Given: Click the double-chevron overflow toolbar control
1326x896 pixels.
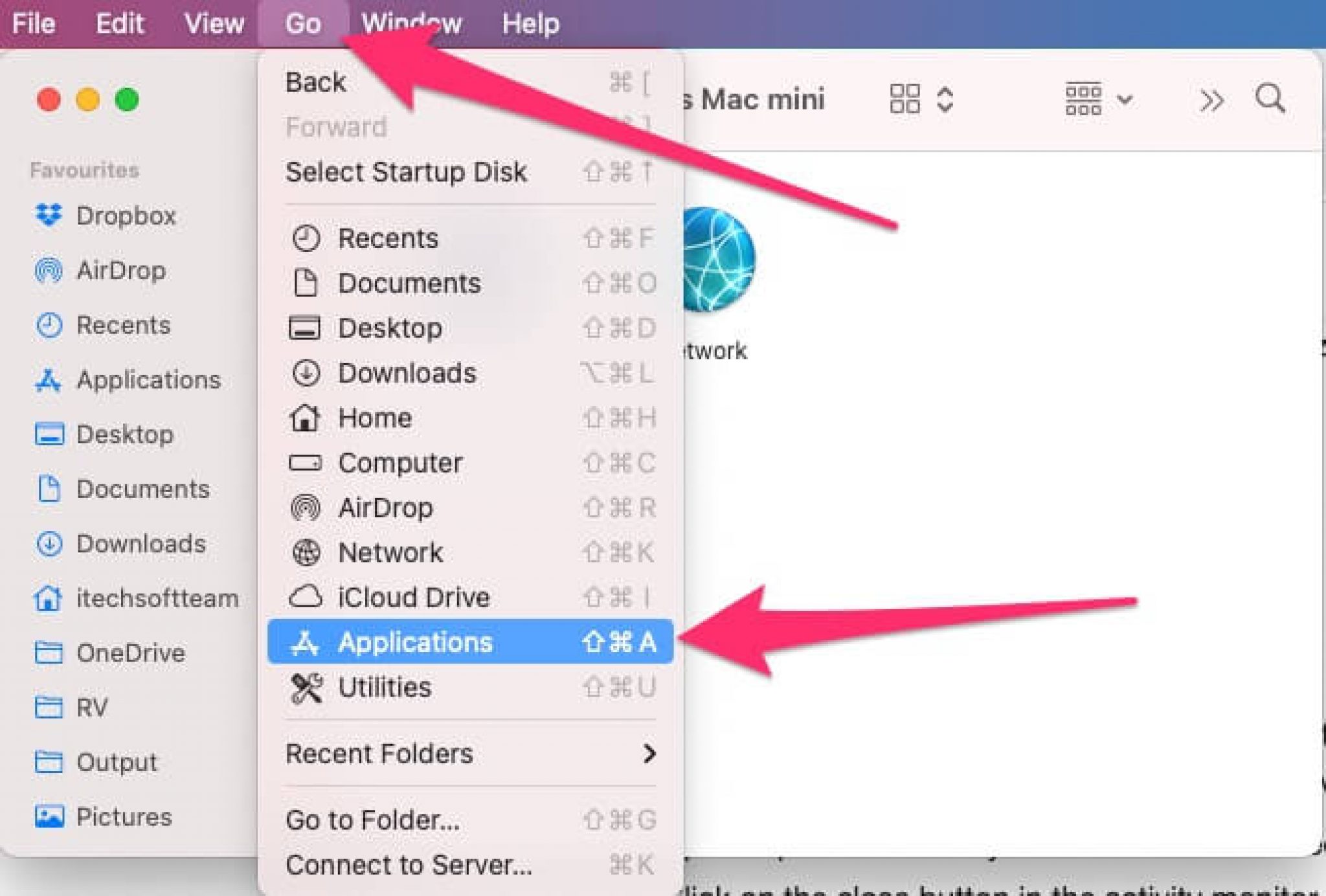Looking at the screenshot, I should click(1211, 100).
